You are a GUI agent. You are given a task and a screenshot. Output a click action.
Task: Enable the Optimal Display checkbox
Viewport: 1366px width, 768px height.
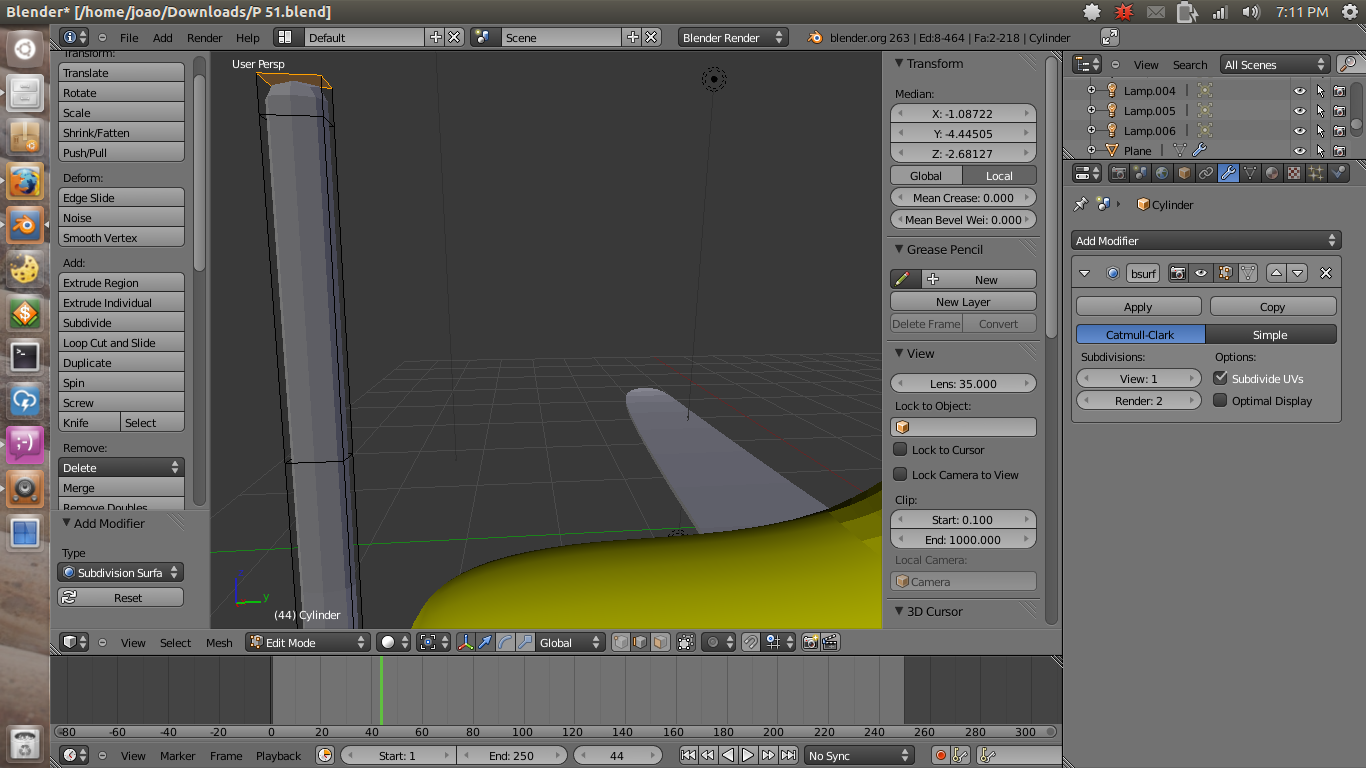1220,400
